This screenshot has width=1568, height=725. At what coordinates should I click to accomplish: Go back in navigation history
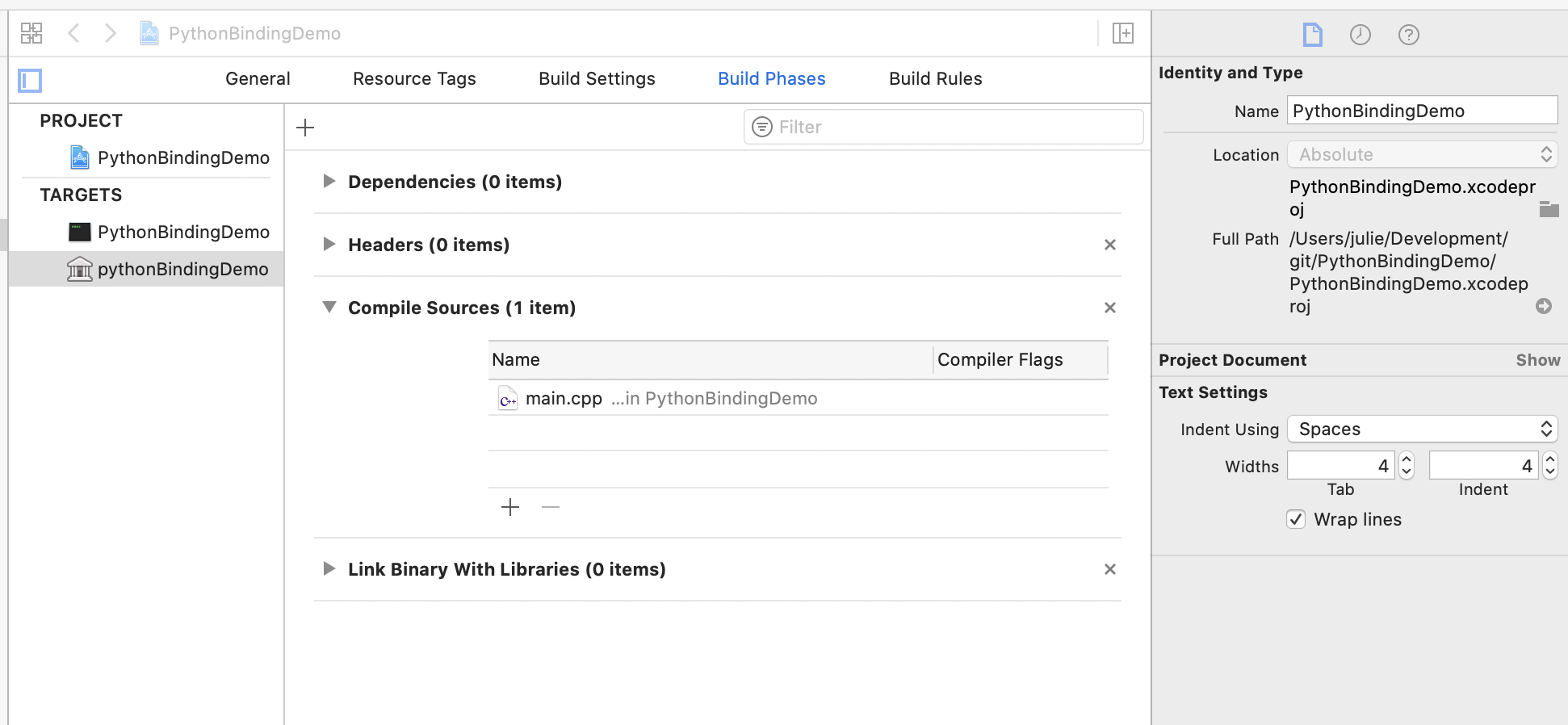point(73,33)
